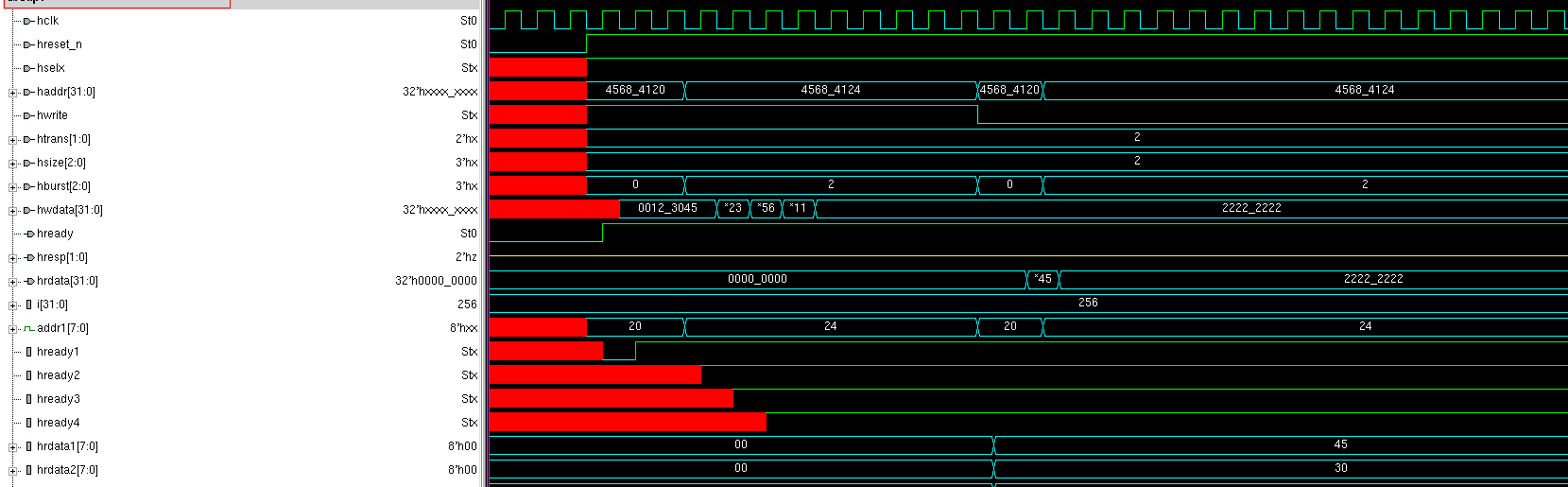Expand the hsize[2:0] bus signal
Screen dimensions: 1568x487
click(x=12, y=163)
